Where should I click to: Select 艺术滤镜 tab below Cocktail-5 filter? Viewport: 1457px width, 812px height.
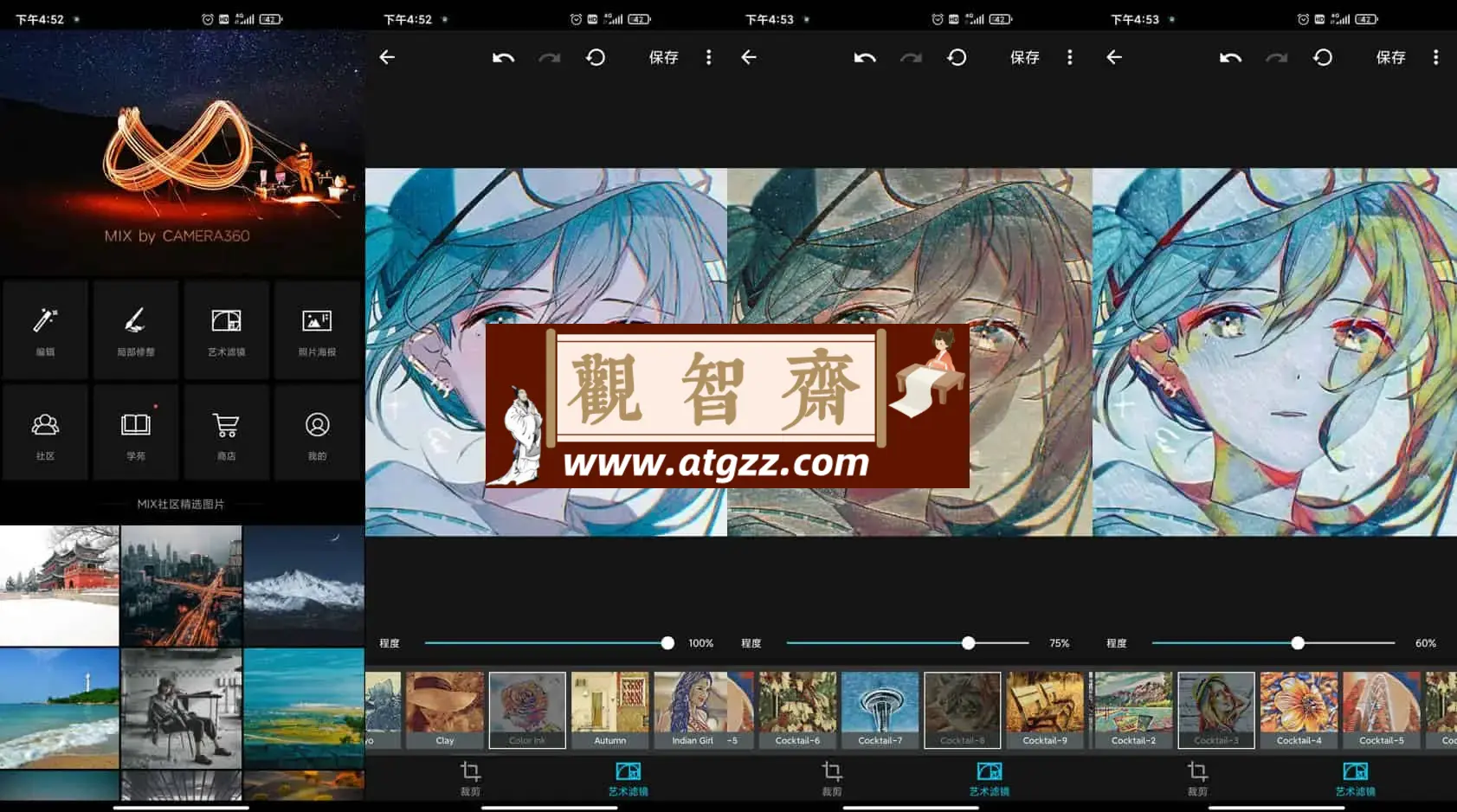(x=1355, y=778)
